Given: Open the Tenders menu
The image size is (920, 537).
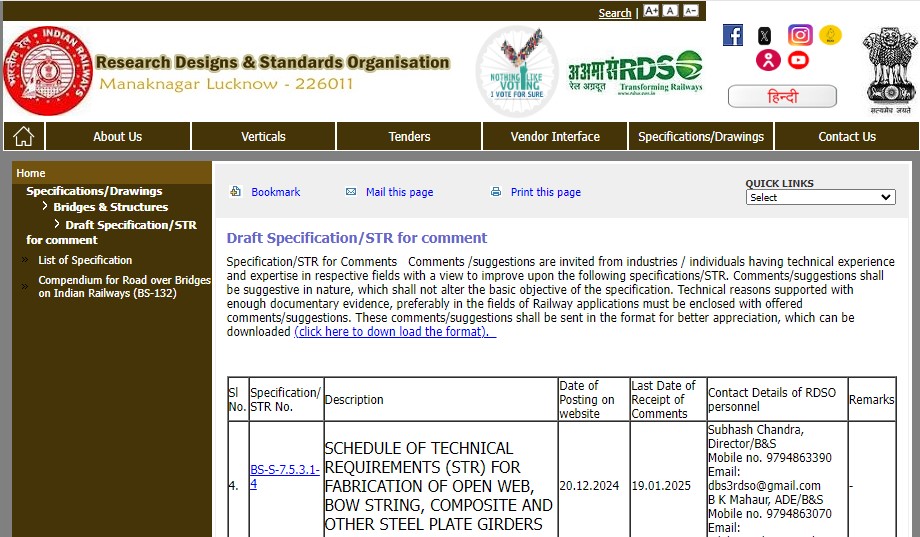Looking at the screenshot, I should (409, 137).
